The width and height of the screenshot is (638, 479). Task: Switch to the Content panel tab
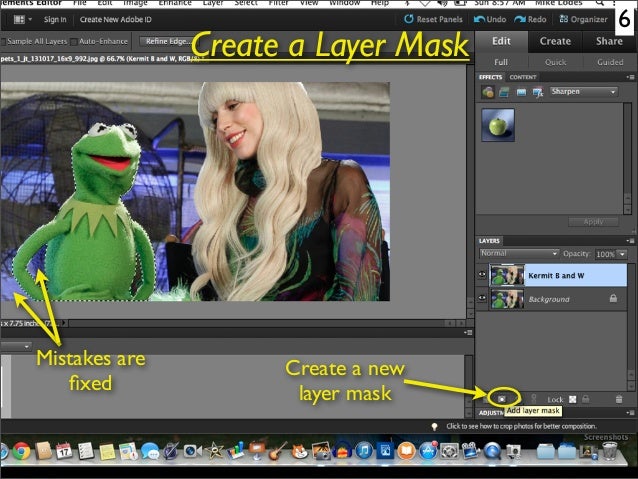(x=523, y=76)
